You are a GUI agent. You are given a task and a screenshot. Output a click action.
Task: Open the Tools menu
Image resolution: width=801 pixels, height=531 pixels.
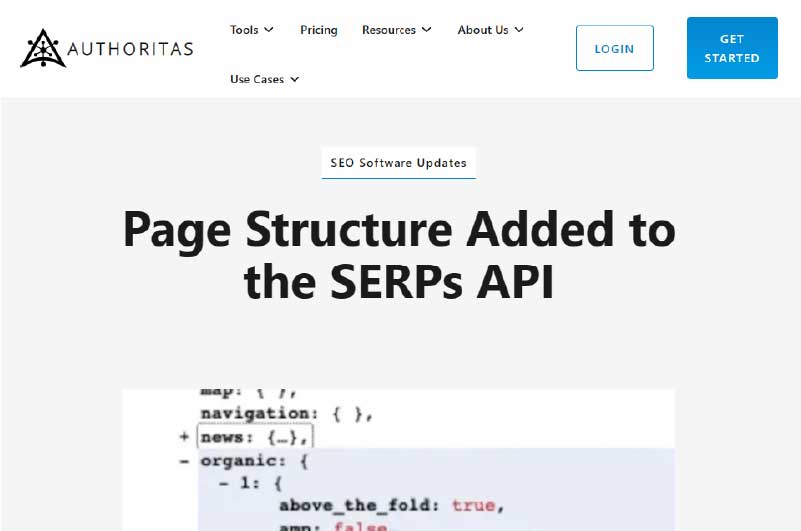click(244, 30)
